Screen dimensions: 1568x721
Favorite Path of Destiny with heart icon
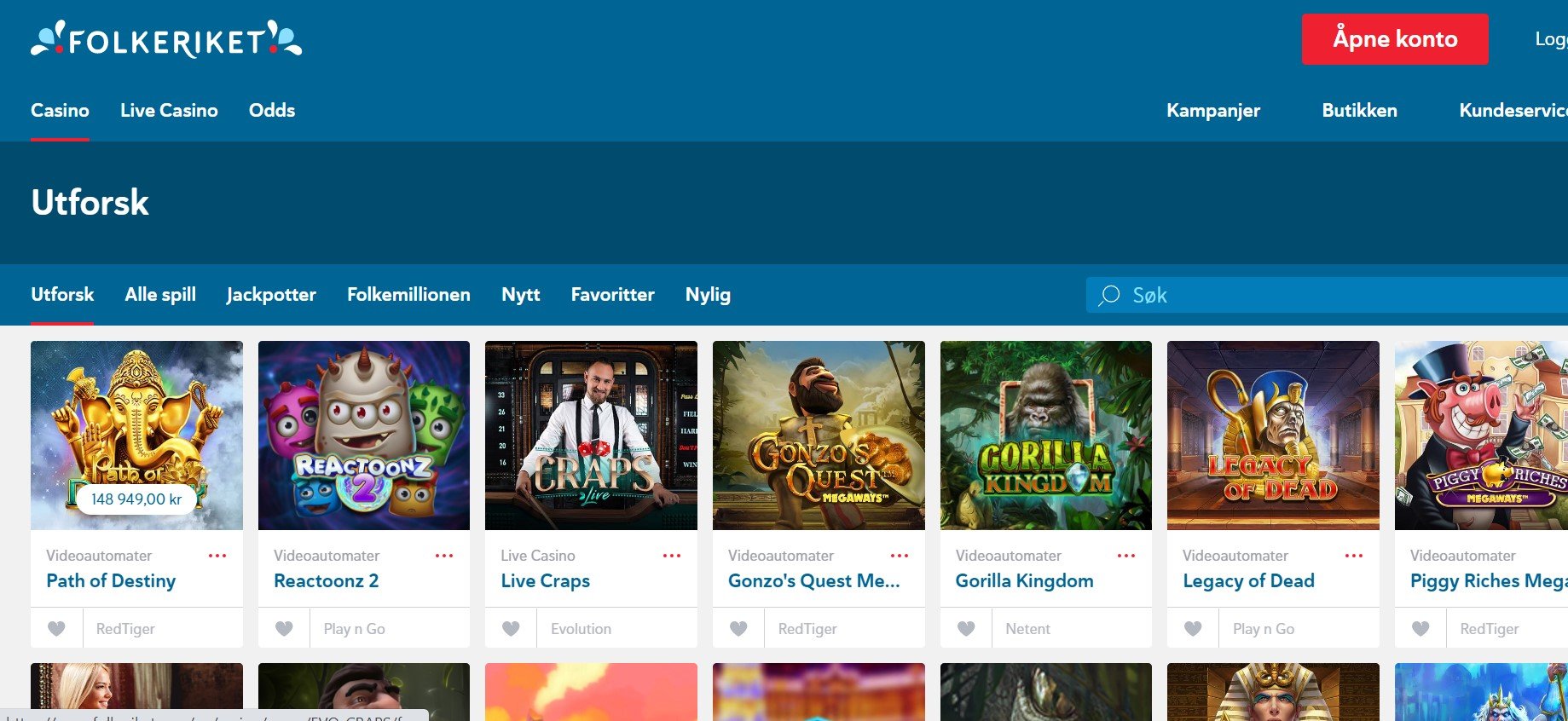point(56,629)
